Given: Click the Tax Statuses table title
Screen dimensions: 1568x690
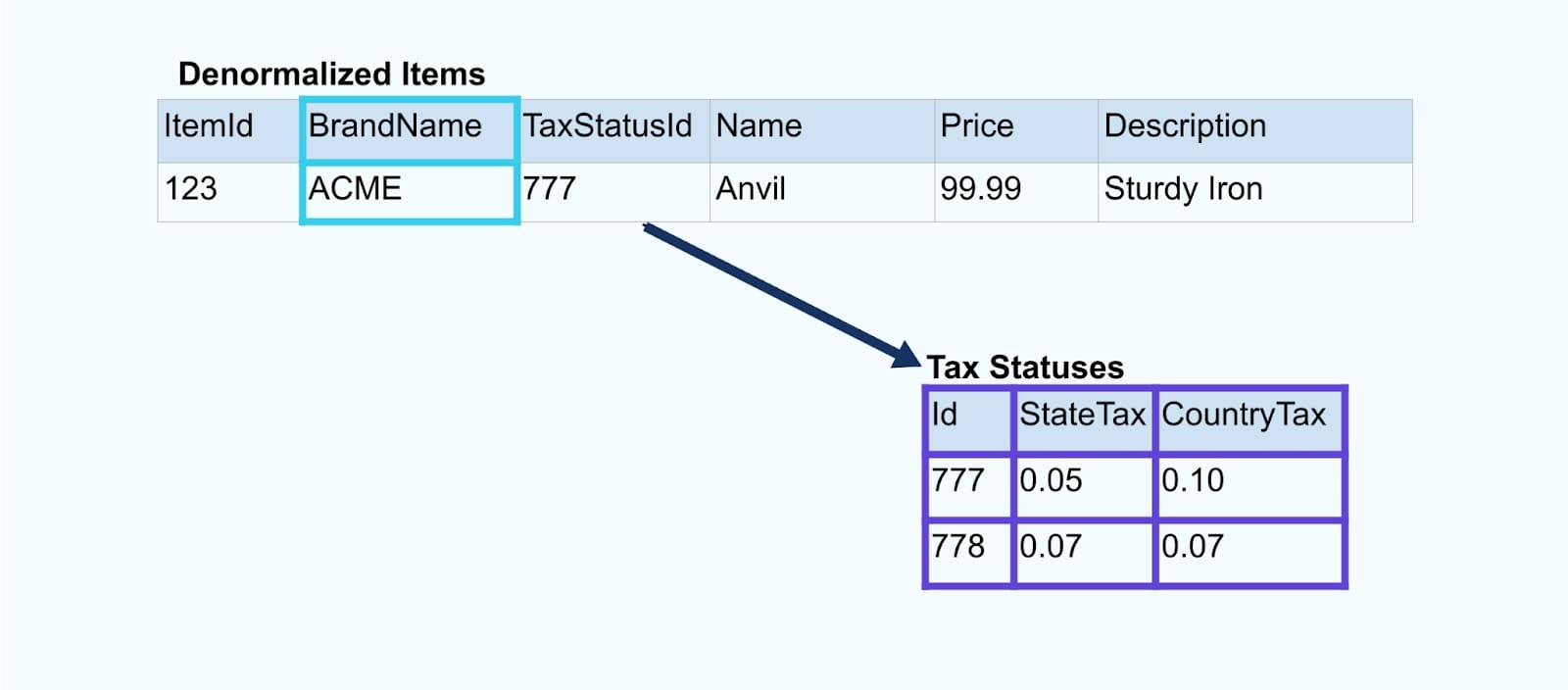Looking at the screenshot, I should [1025, 367].
